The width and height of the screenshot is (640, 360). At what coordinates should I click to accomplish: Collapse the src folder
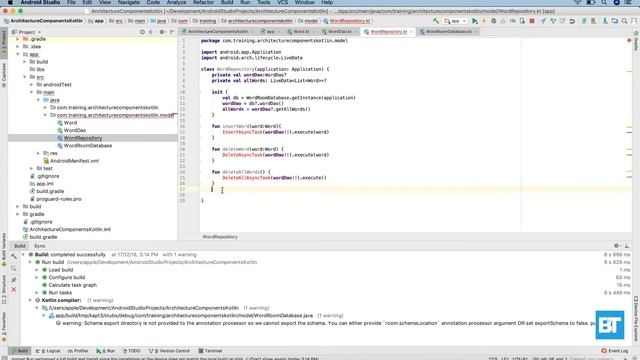pyautogui.click(x=25, y=77)
